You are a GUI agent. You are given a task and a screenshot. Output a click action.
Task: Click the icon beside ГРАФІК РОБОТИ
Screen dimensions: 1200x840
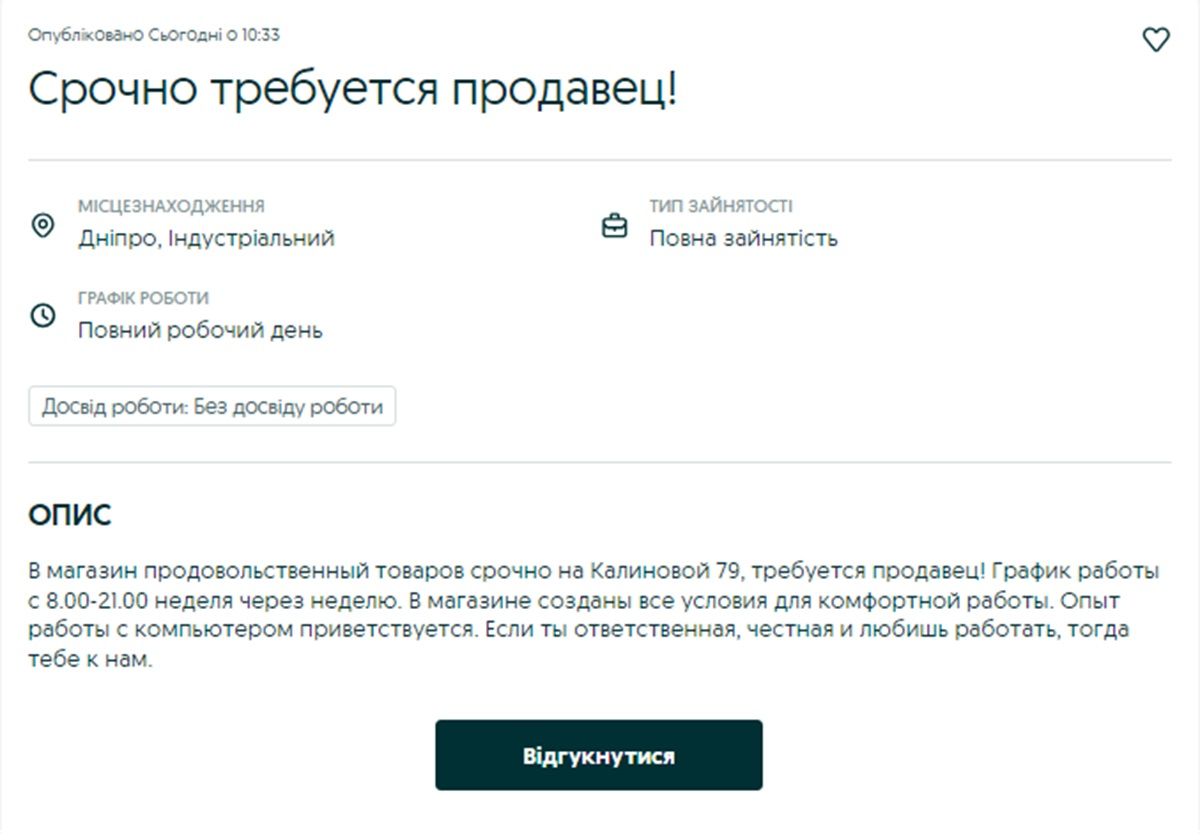pos(43,317)
